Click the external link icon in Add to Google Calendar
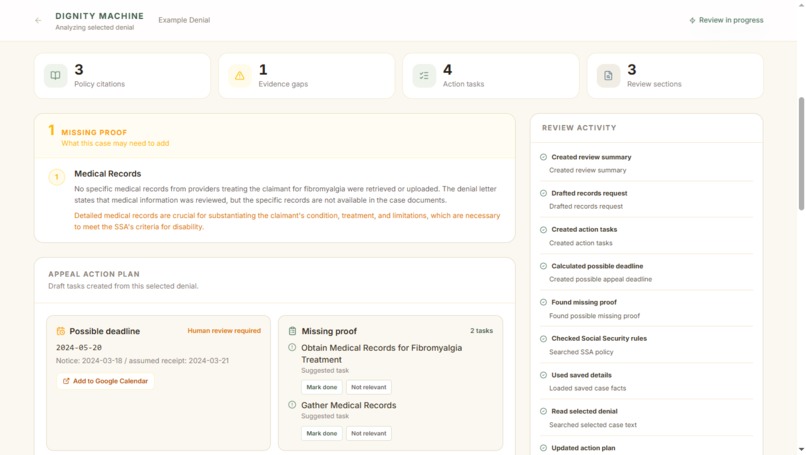806x455 pixels. tap(66, 381)
